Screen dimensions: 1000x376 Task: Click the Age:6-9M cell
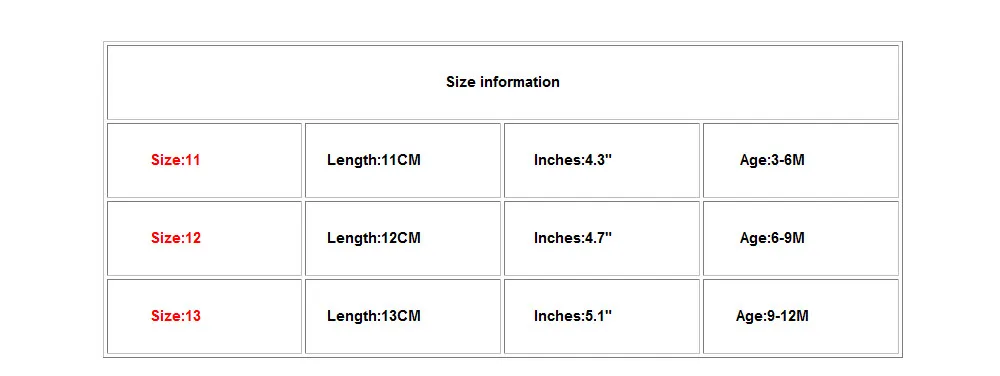click(800, 238)
